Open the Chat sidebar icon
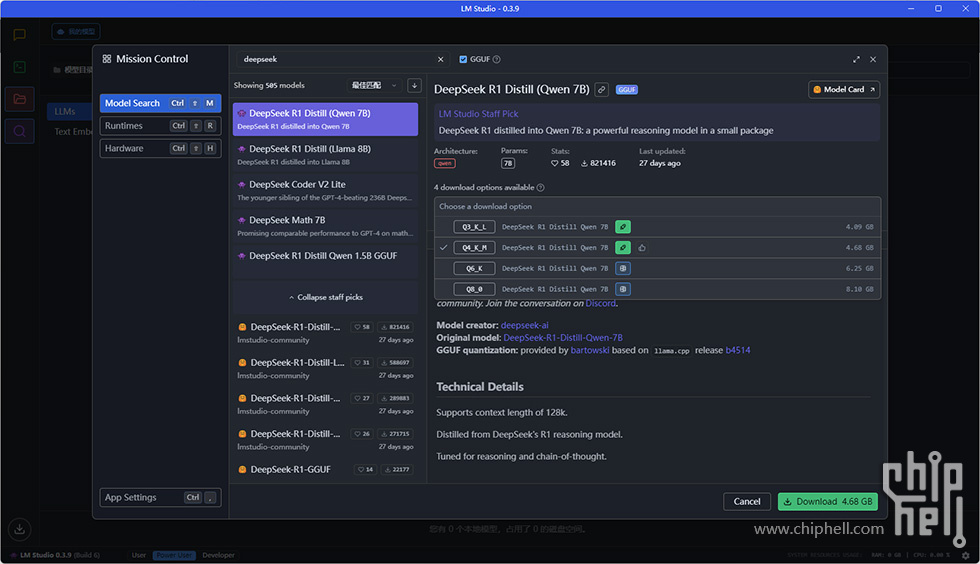980x564 pixels. tap(19, 35)
